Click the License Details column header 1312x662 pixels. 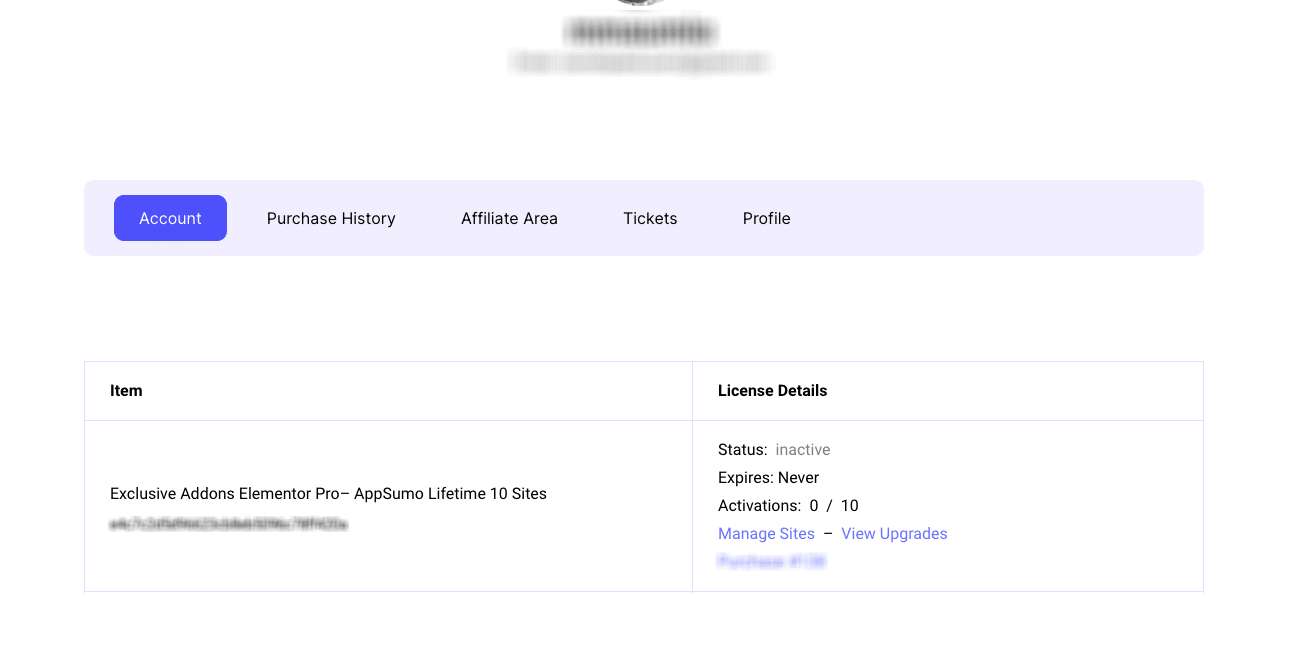772,391
